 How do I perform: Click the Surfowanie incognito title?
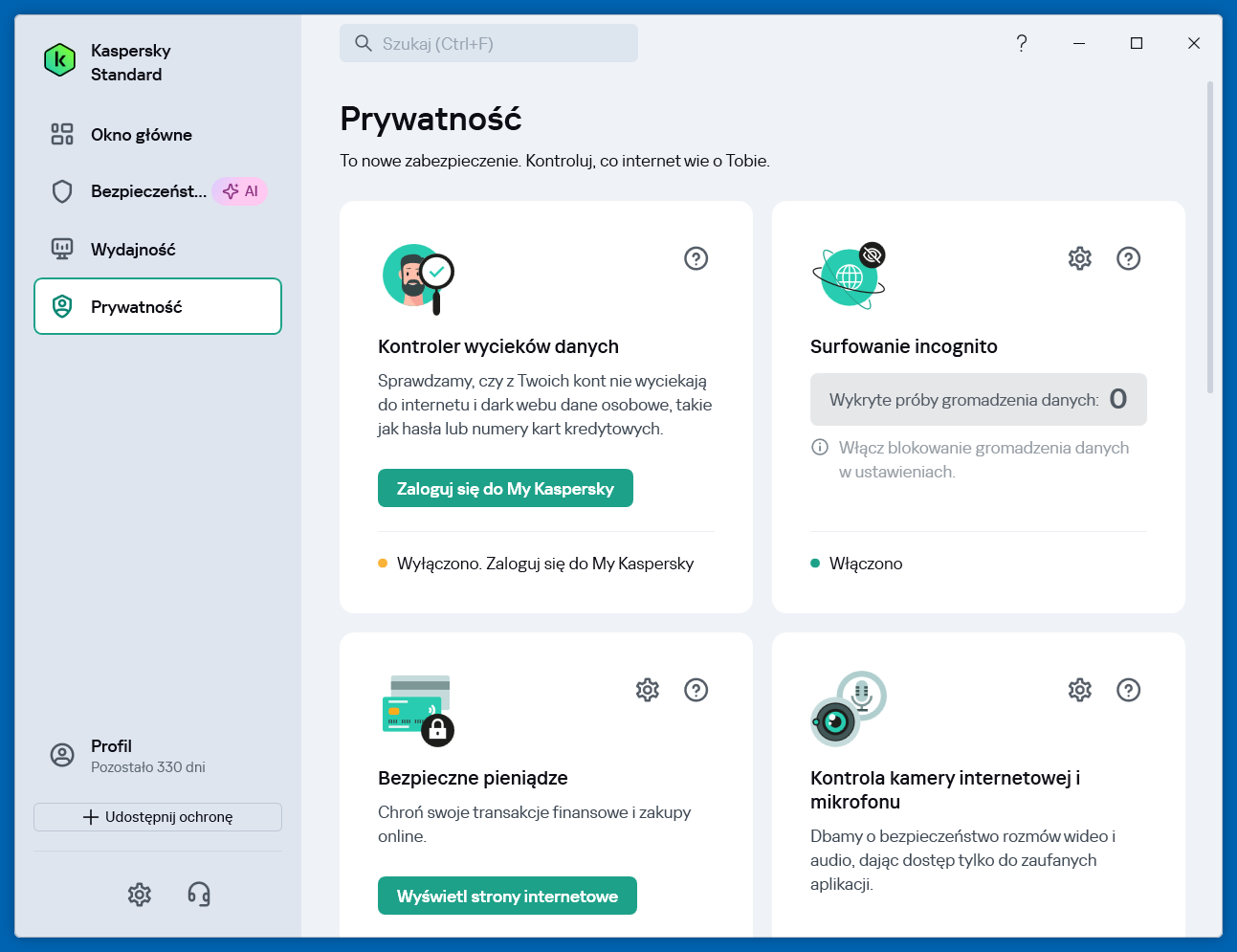coord(904,346)
